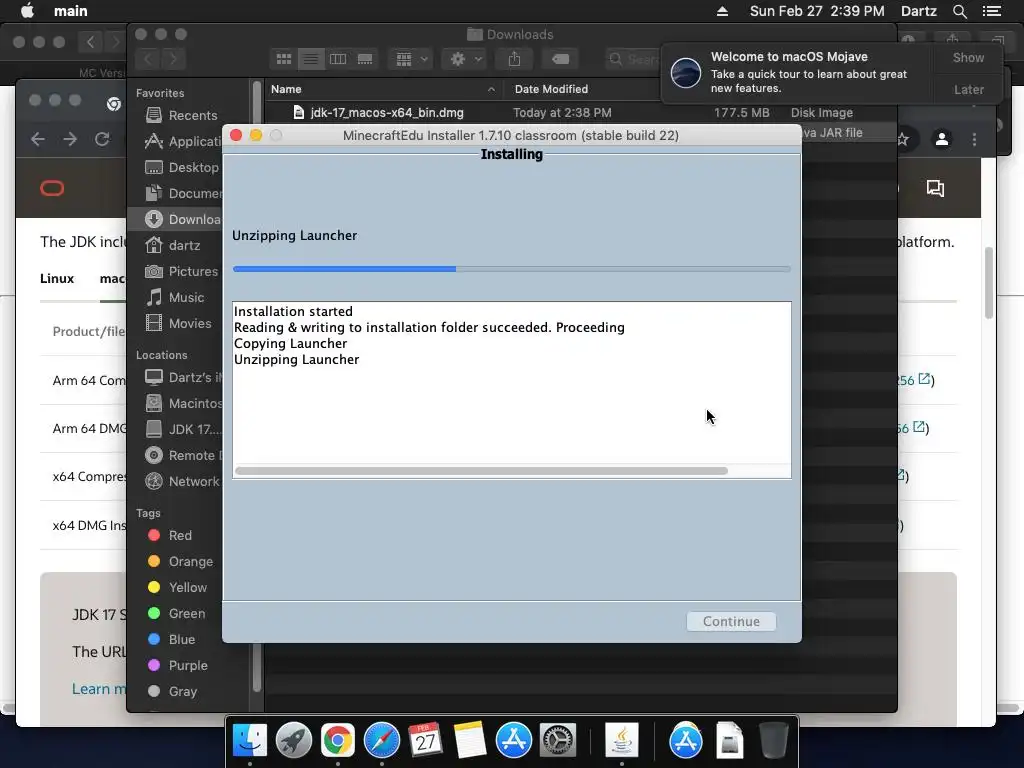Image resolution: width=1024 pixels, height=768 pixels.
Task: Open Google Chrome from the Dock
Action: 338,740
